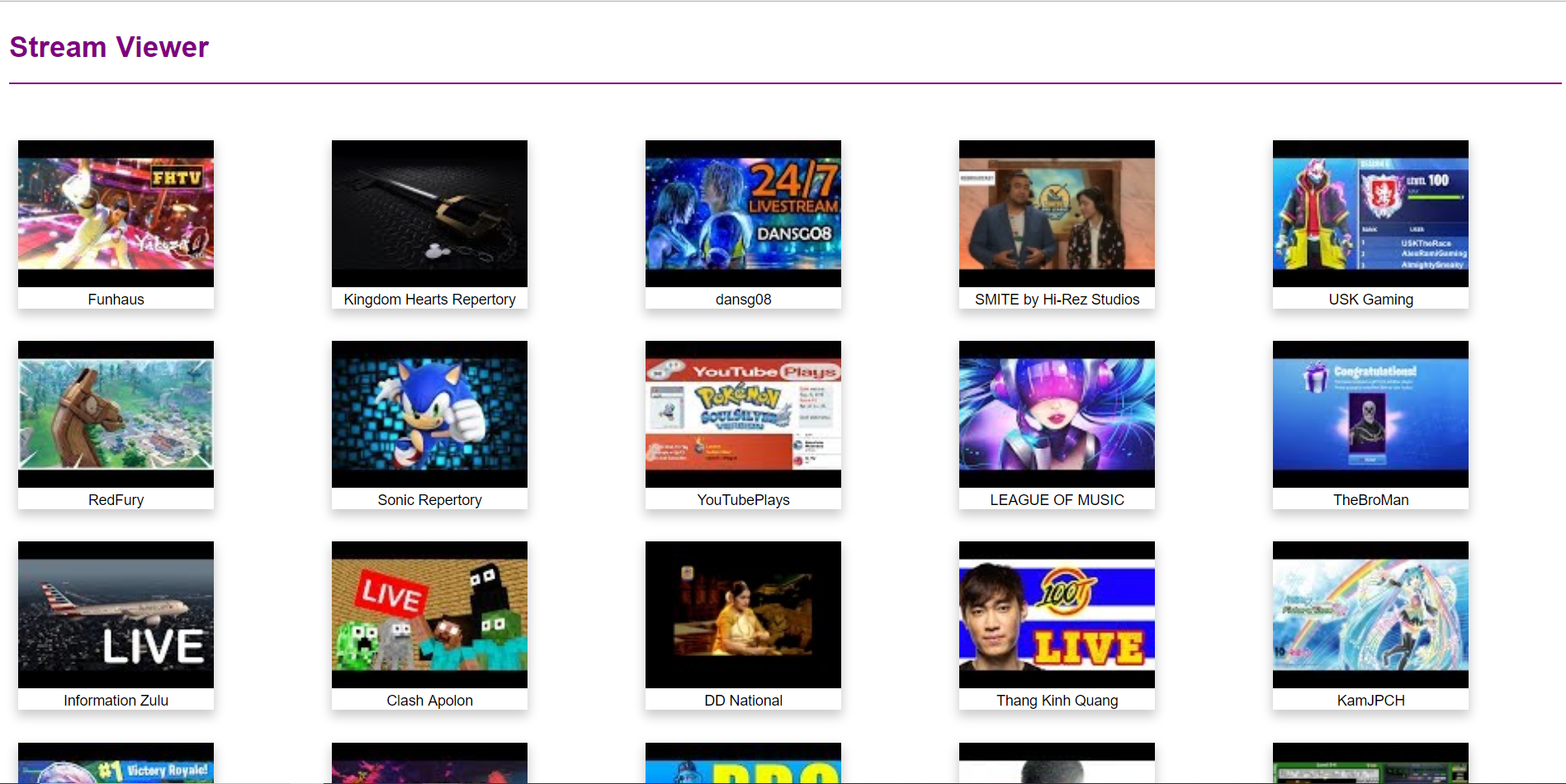Open the TheBroMan stream link
The width and height of the screenshot is (1566, 784).
point(1370,499)
